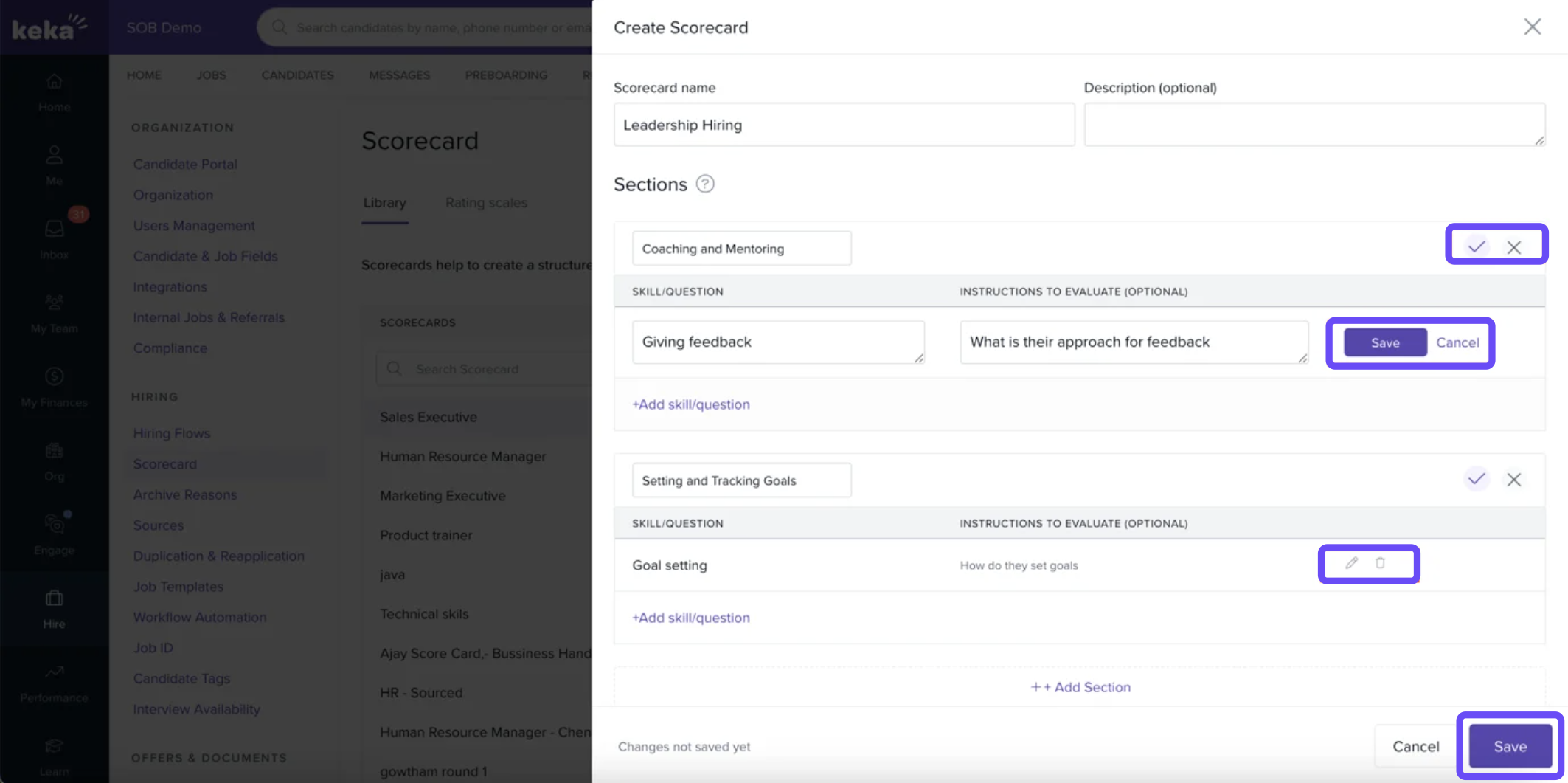1568x783 pixels.
Task: Discard Coaching and Mentoring section with X icon
Action: [x=1513, y=247]
